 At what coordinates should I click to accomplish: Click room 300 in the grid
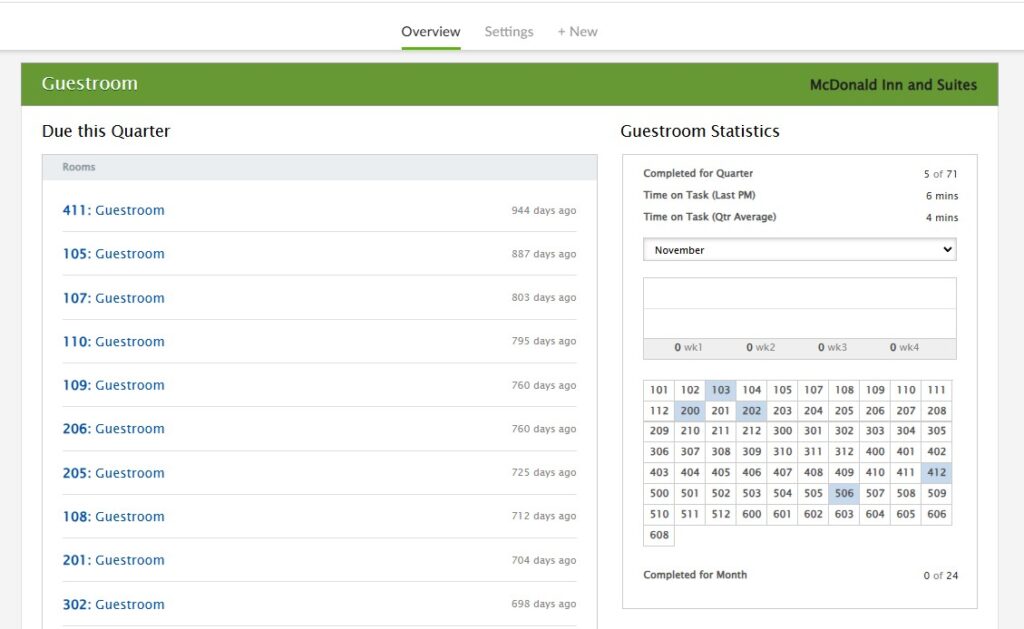click(x=782, y=431)
